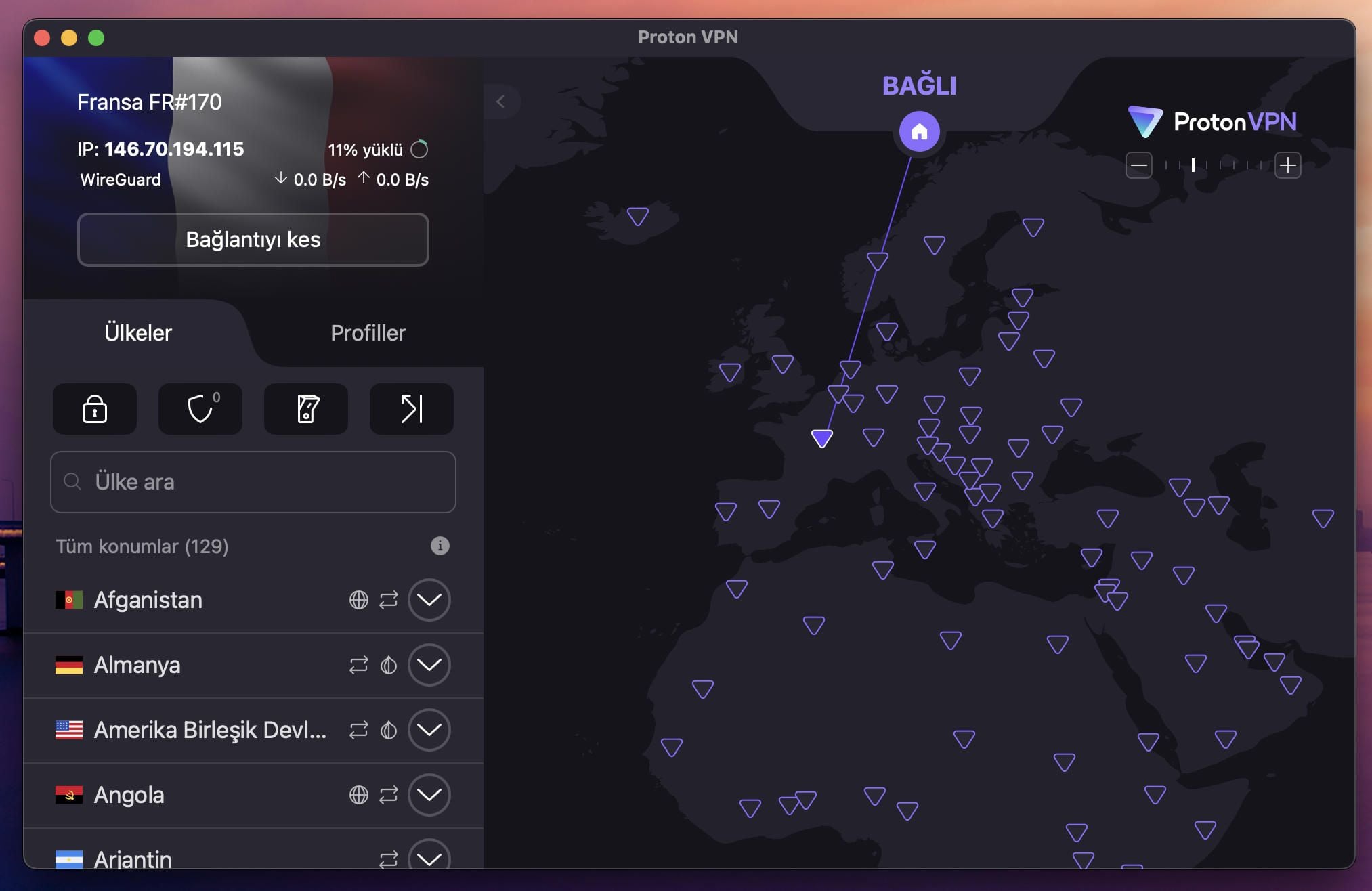1372x891 pixels.
Task: Select the globe icon beside Afganistan
Action: [x=360, y=600]
